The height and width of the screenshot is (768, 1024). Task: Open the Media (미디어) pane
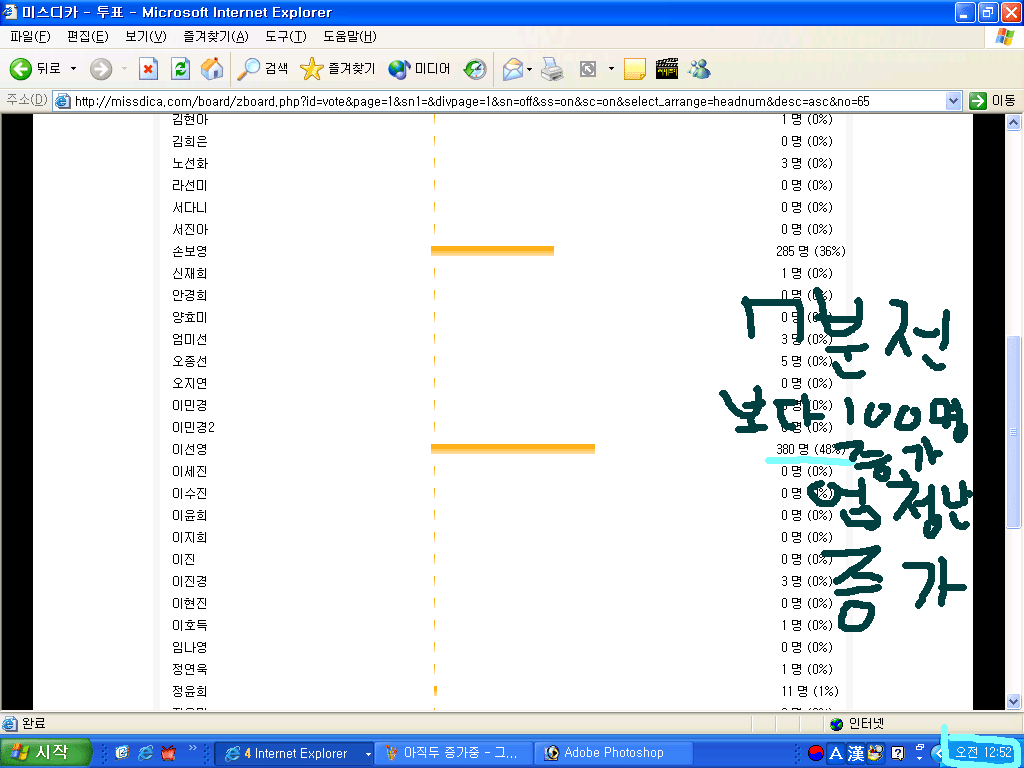pos(420,69)
